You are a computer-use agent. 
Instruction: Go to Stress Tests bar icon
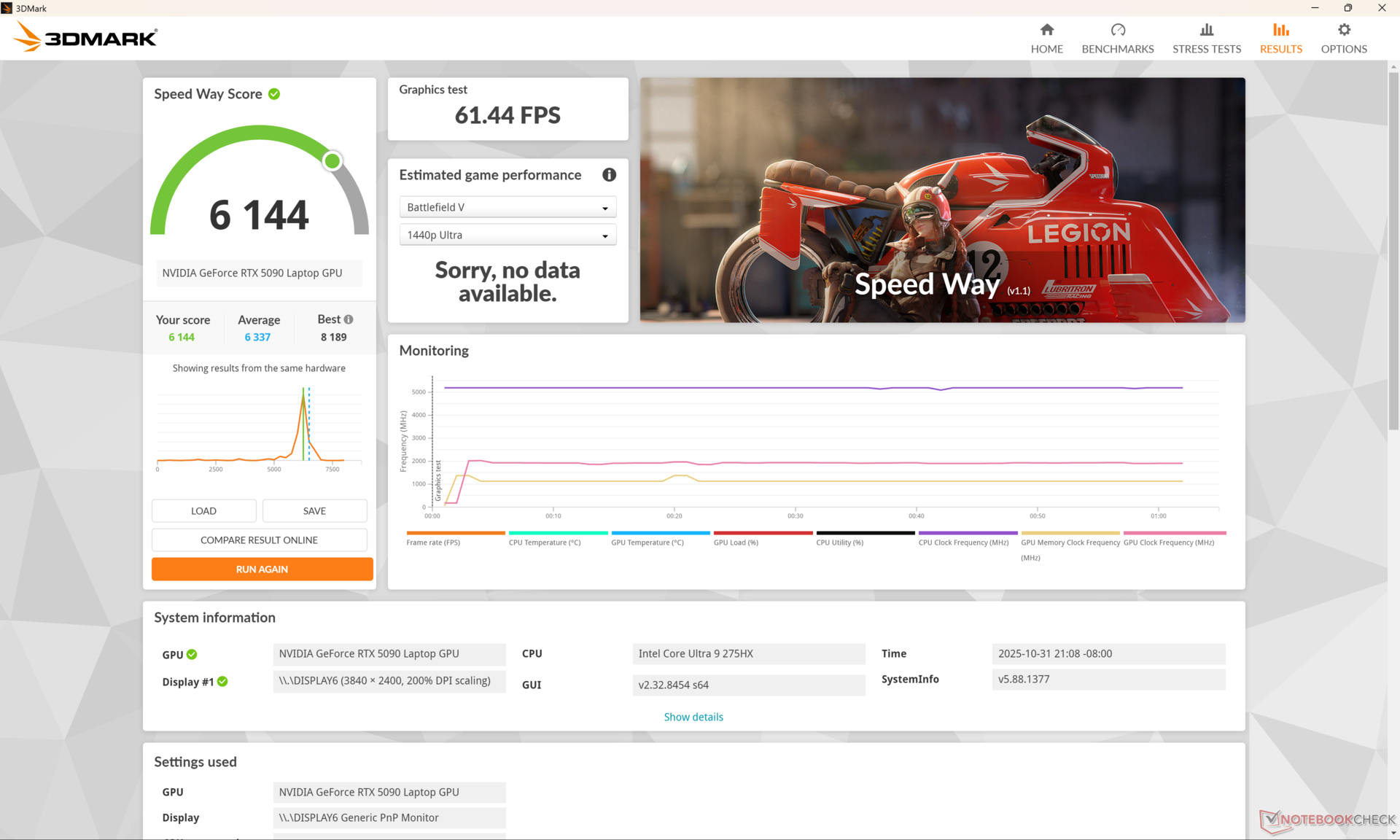point(1206,30)
